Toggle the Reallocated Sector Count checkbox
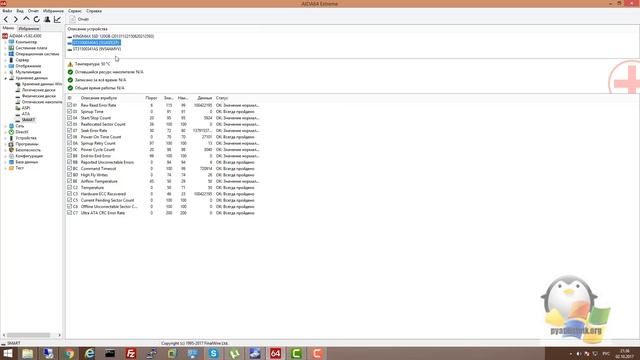The image size is (640, 360). coord(69,124)
